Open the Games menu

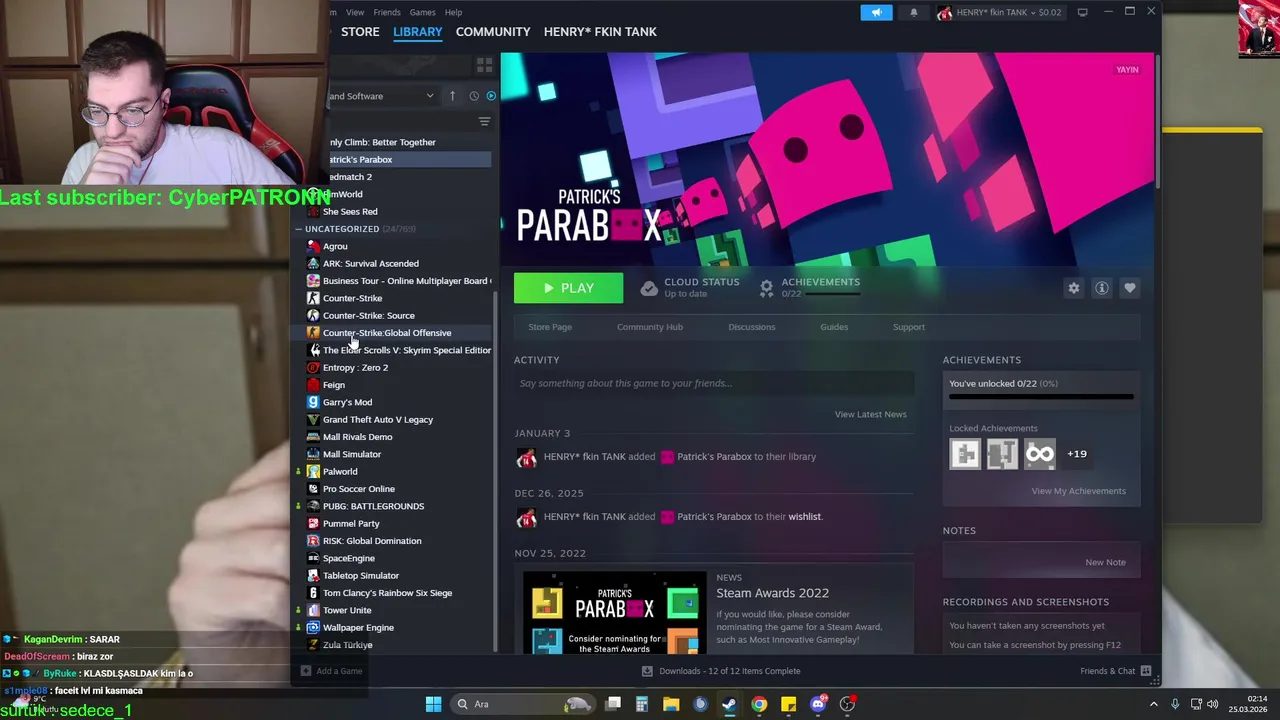(x=423, y=12)
